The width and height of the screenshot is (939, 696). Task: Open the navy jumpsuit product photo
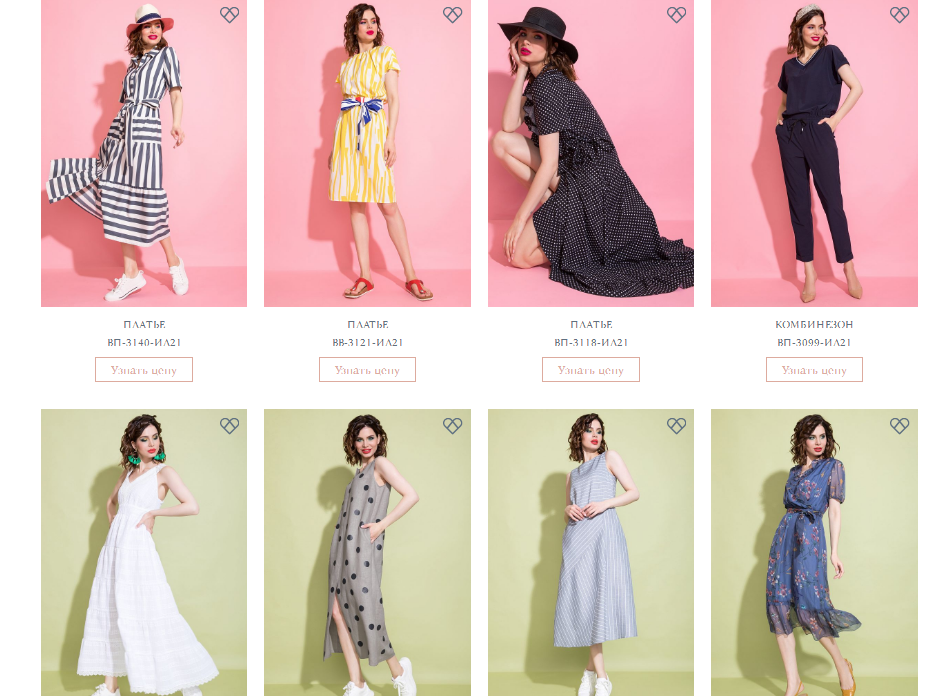pyautogui.click(x=814, y=160)
